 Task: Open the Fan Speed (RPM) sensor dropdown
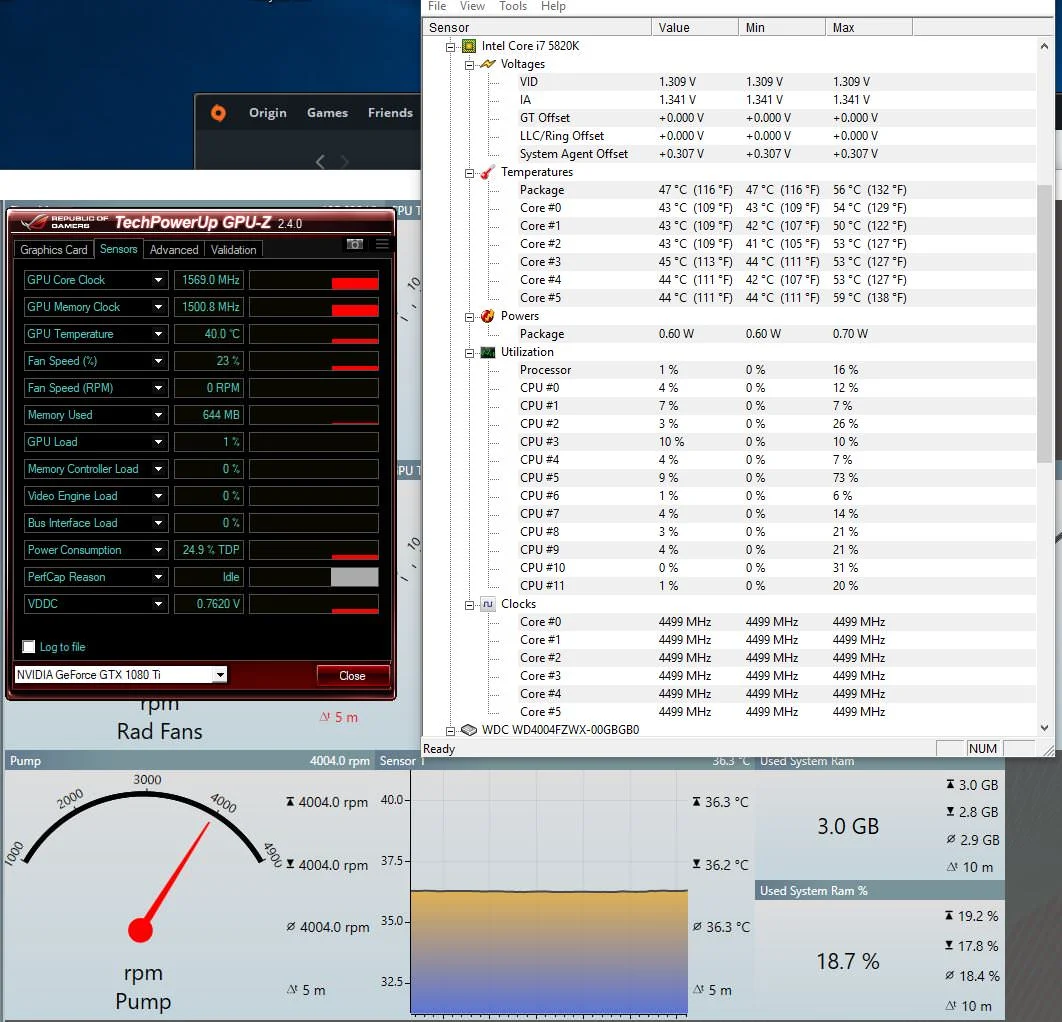(158, 388)
